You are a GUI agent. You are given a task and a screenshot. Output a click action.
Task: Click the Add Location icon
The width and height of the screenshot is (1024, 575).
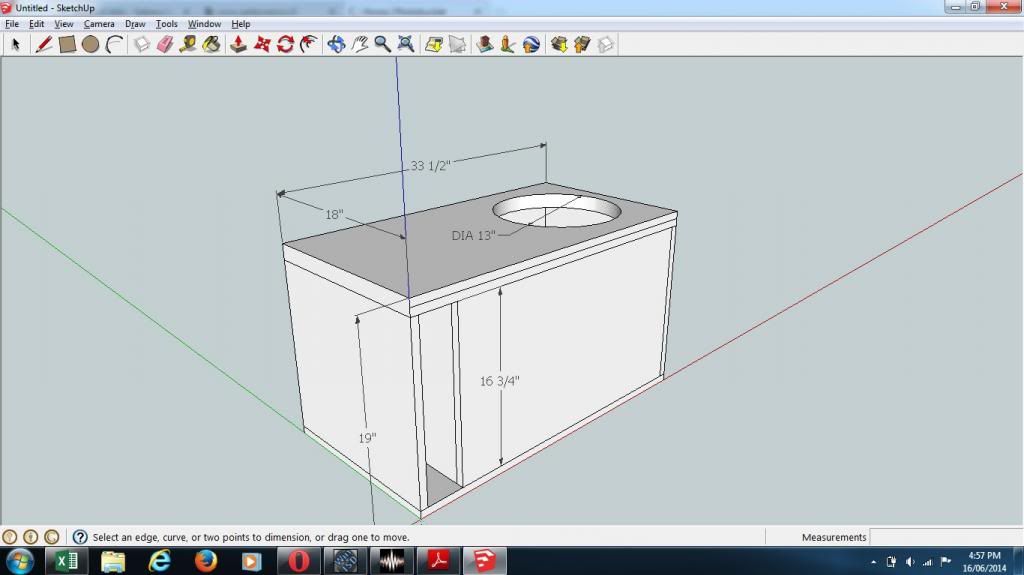pos(434,44)
